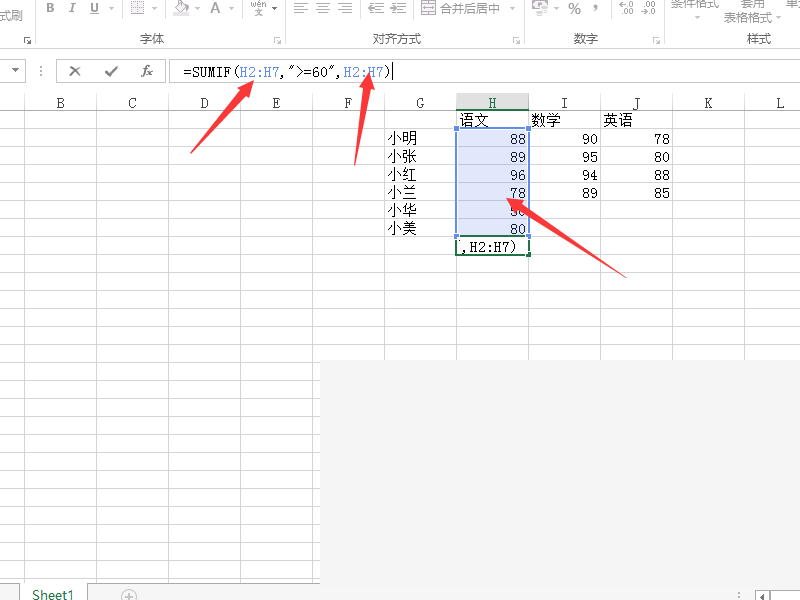The height and width of the screenshot is (600, 800).
Task: Align text right icon
Action: [x=345, y=8]
